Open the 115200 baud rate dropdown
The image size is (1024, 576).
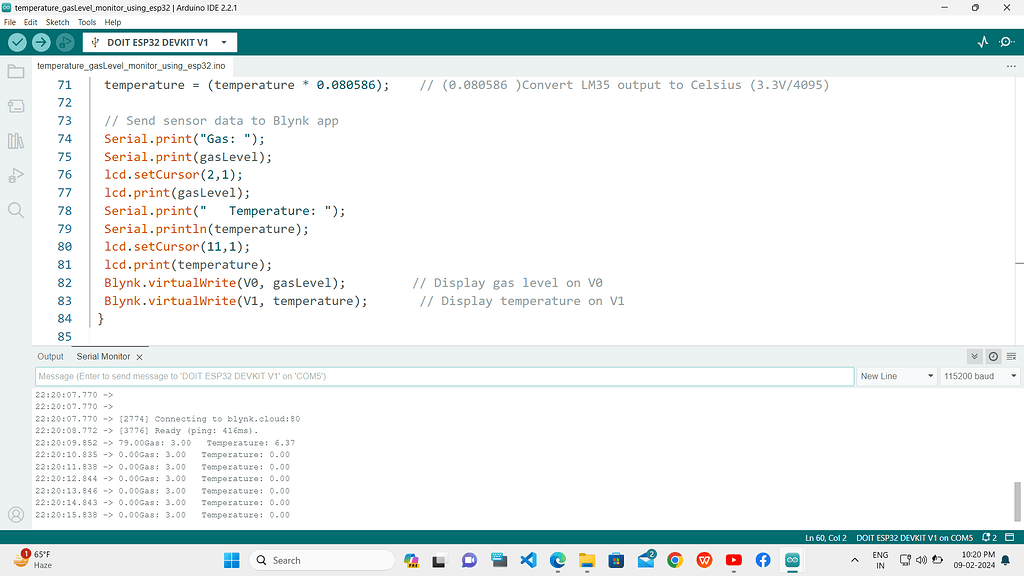point(979,376)
